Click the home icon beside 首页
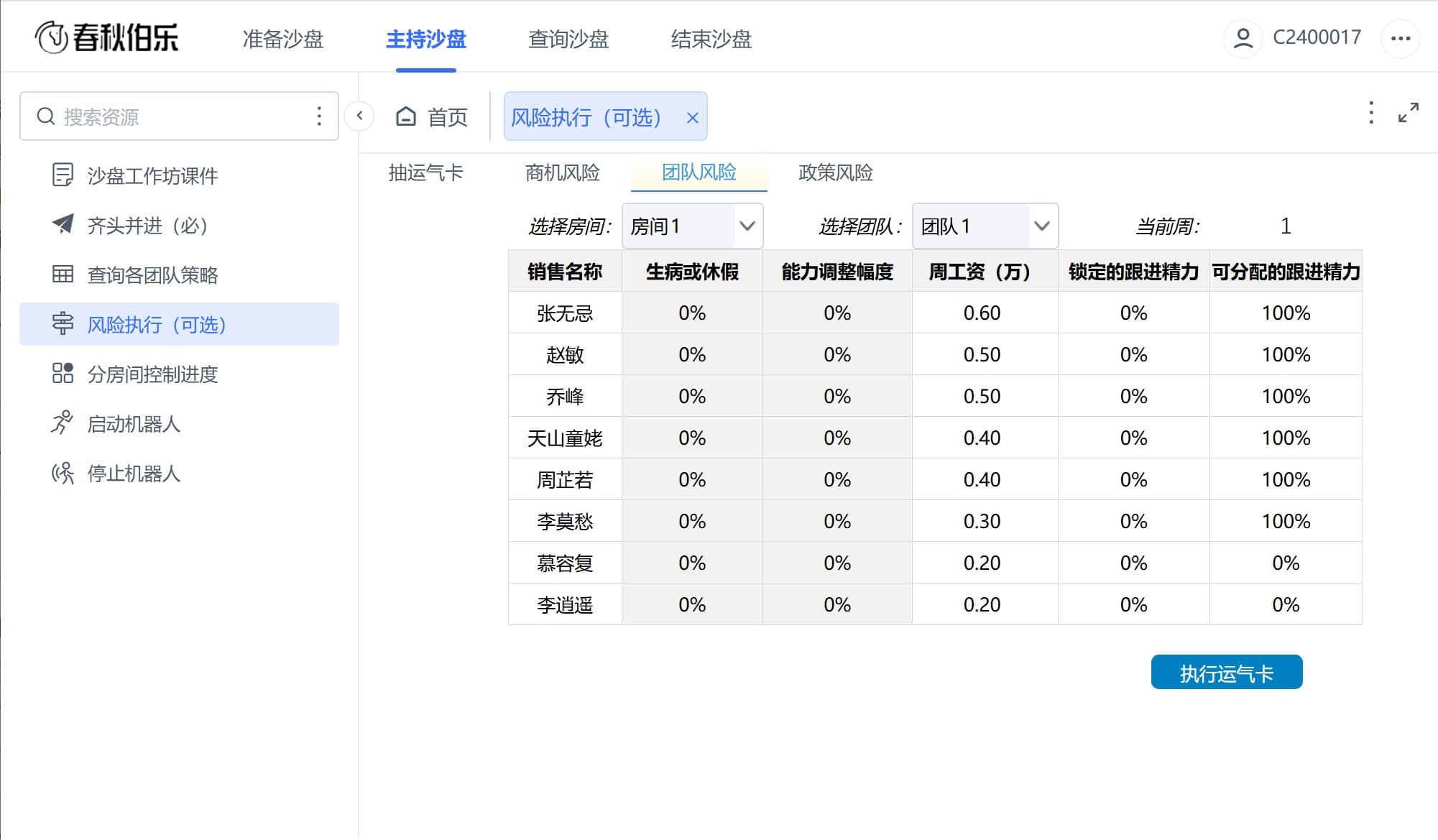The image size is (1438, 840). (406, 116)
